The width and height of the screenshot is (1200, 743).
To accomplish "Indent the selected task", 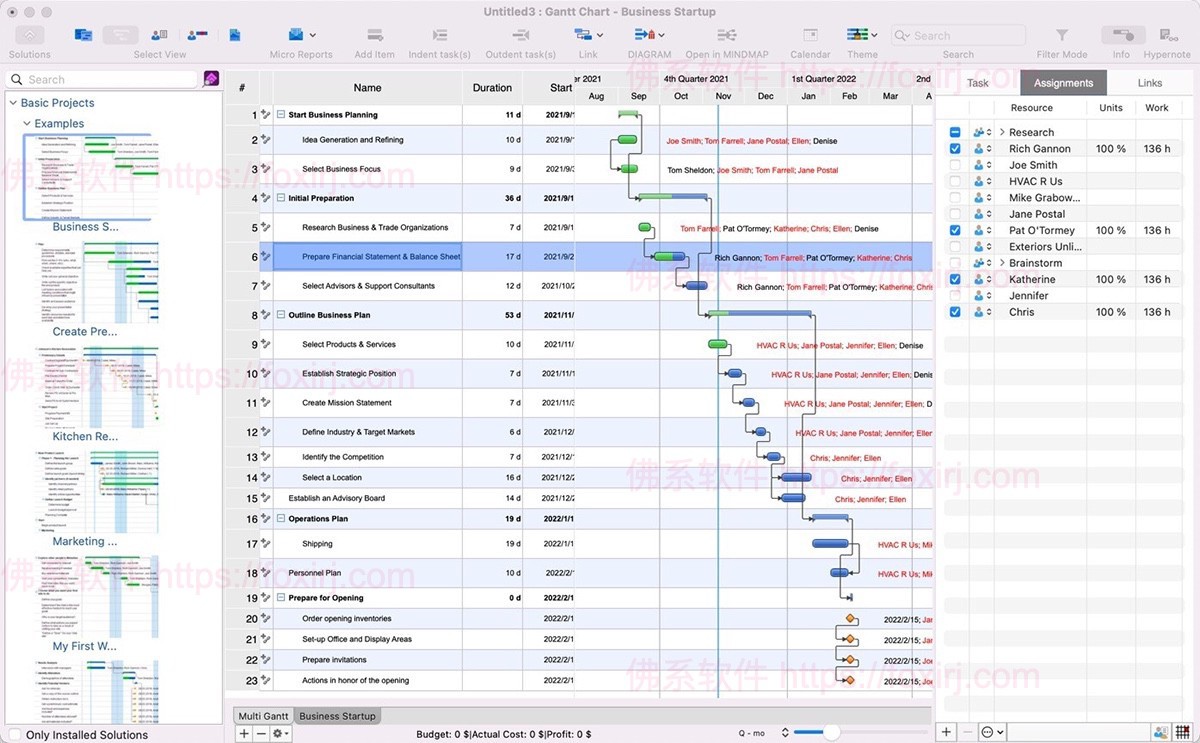I will pyautogui.click(x=439, y=33).
